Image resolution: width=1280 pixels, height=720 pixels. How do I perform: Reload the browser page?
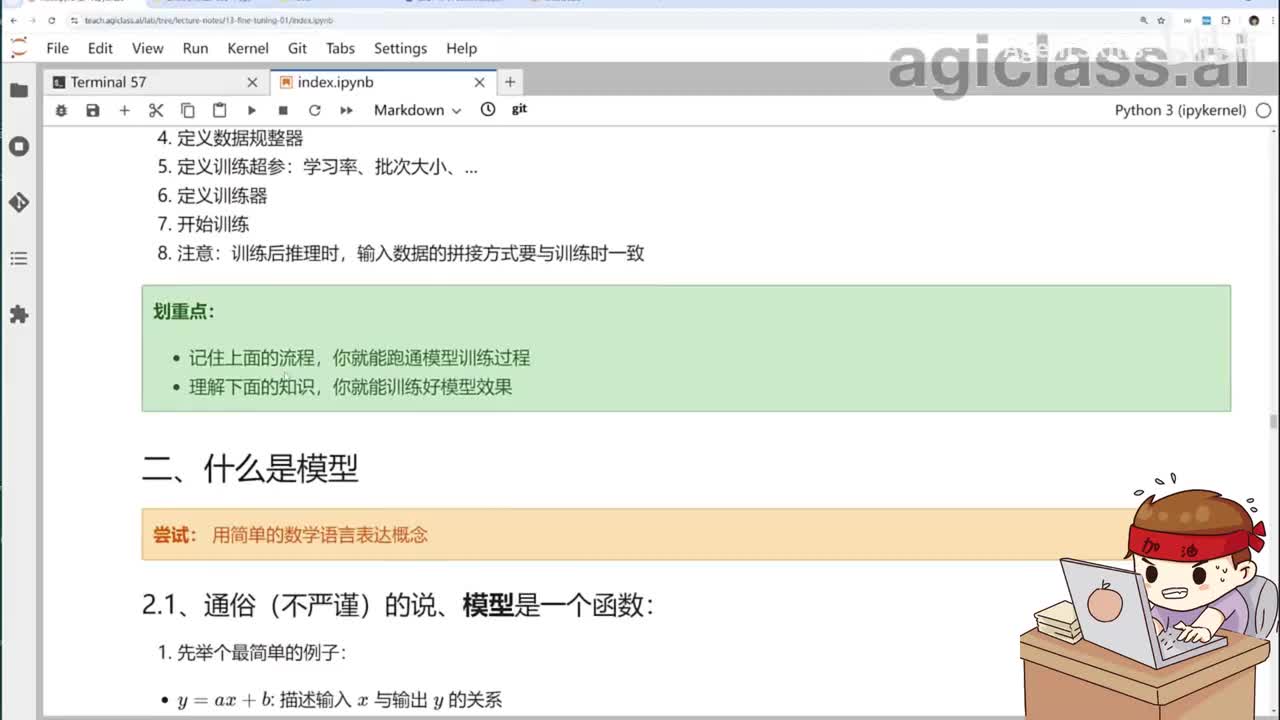coord(51,20)
